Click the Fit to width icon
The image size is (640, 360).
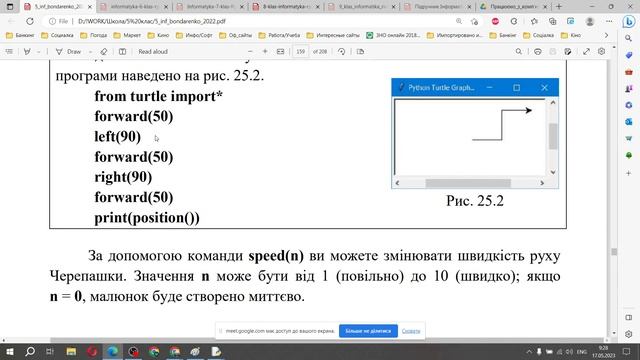pyautogui.click(x=280, y=51)
